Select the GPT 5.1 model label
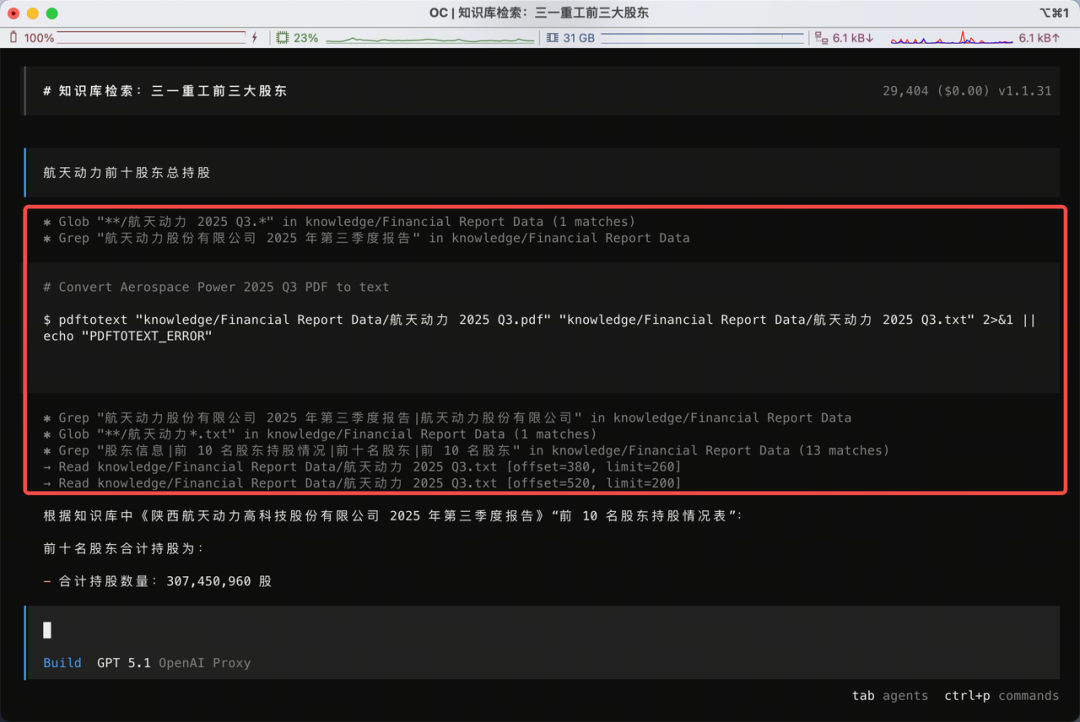Screen dimensions: 1080x722 point(125,663)
